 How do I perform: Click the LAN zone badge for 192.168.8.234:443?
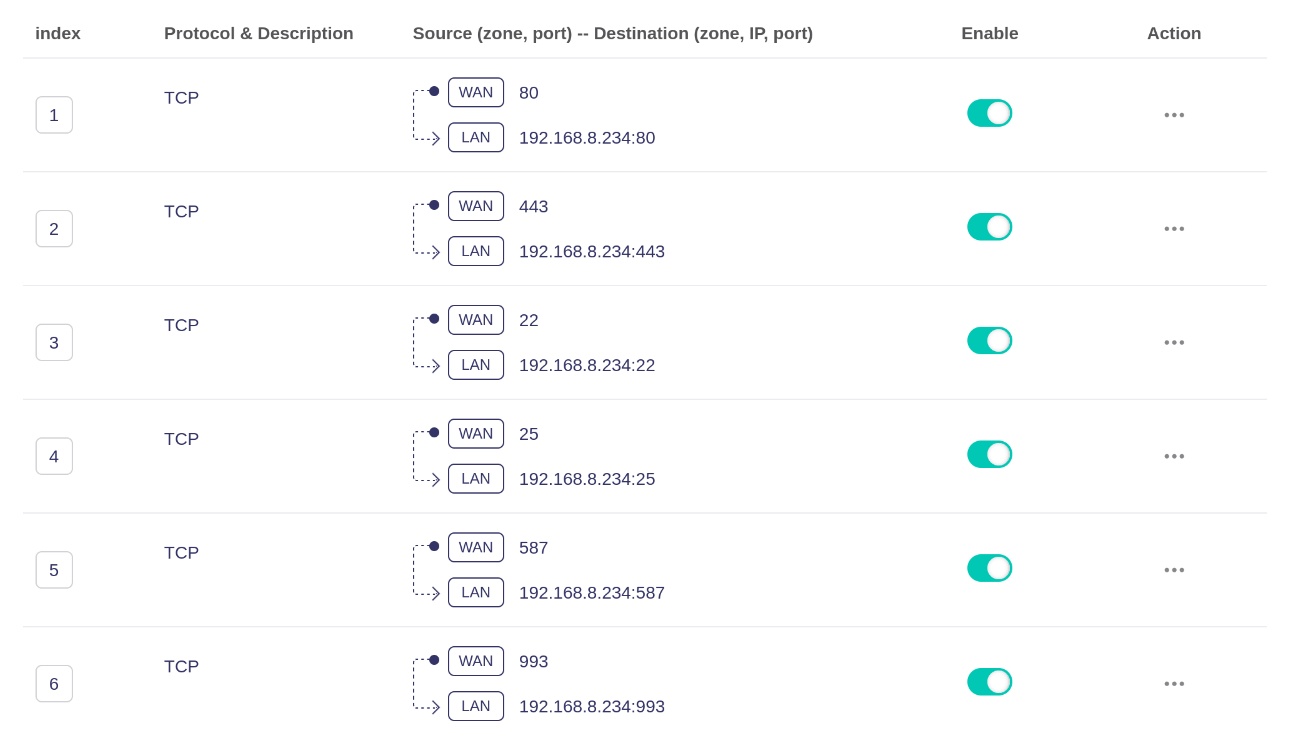[475, 251]
